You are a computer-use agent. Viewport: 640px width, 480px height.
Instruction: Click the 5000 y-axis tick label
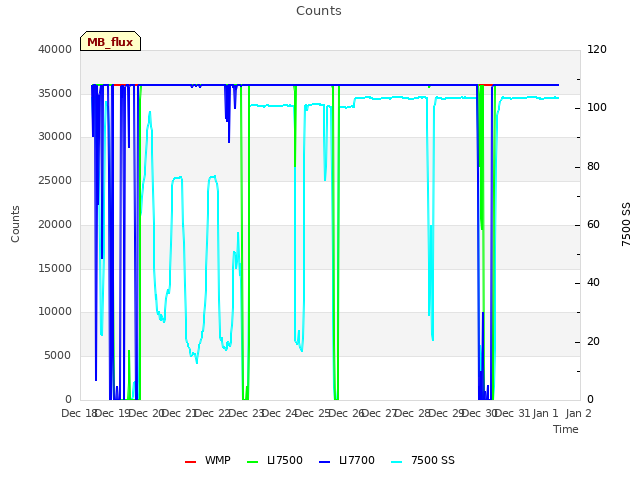coord(58,356)
